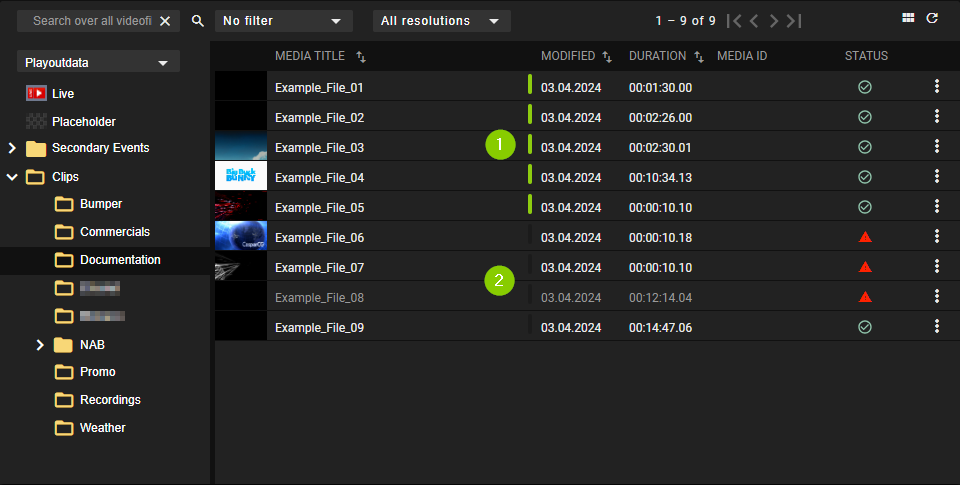The image size is (960, 485).
Task: Click thumbnail of Example_File_06
Action: [x=241, y=236]
